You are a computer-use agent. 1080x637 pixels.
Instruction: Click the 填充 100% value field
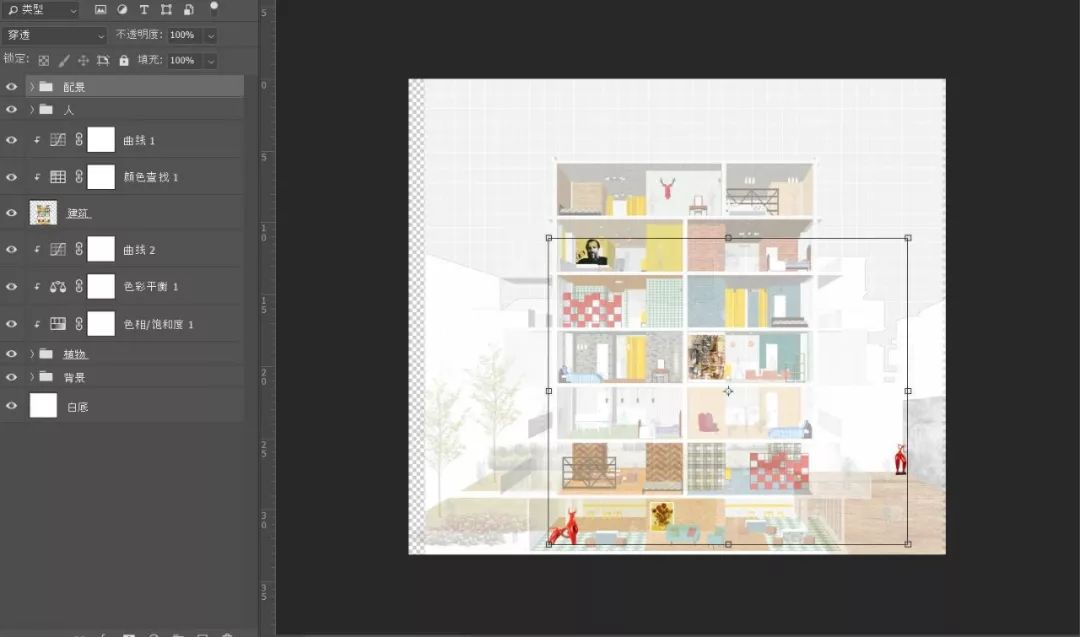point(185,61)
